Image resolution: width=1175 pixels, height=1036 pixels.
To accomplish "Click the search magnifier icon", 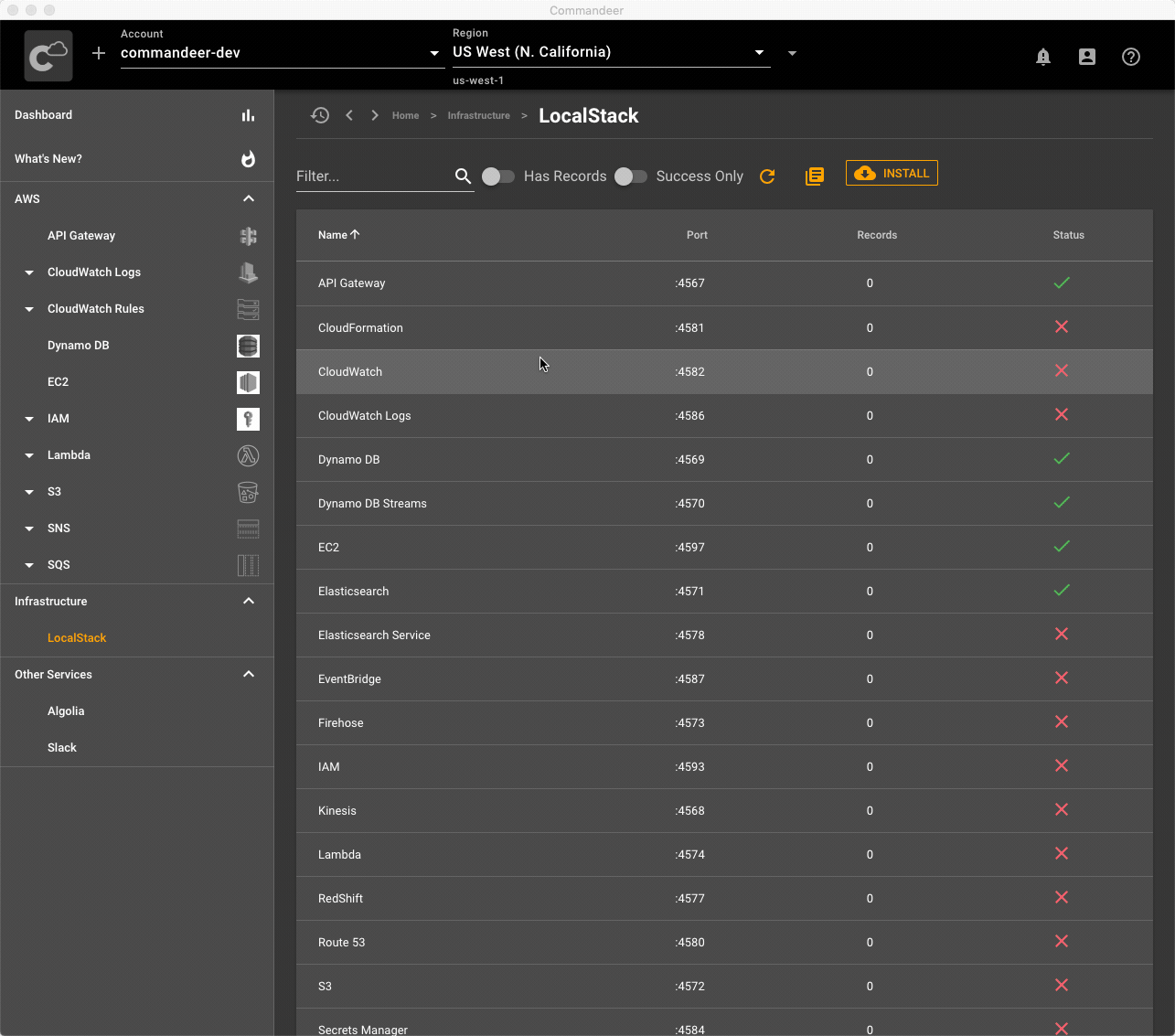I will click(464, 176).
